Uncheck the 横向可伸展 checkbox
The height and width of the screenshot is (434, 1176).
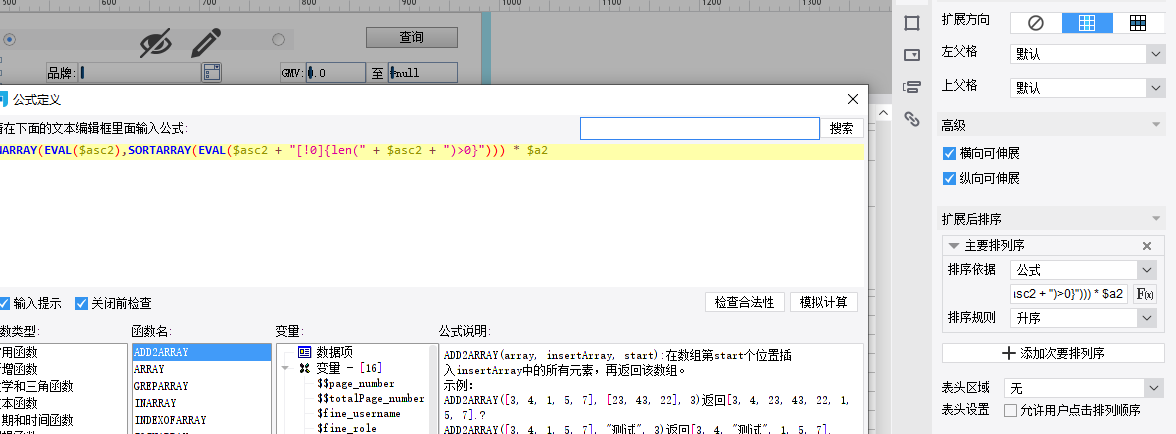click(x=950, y=154)
